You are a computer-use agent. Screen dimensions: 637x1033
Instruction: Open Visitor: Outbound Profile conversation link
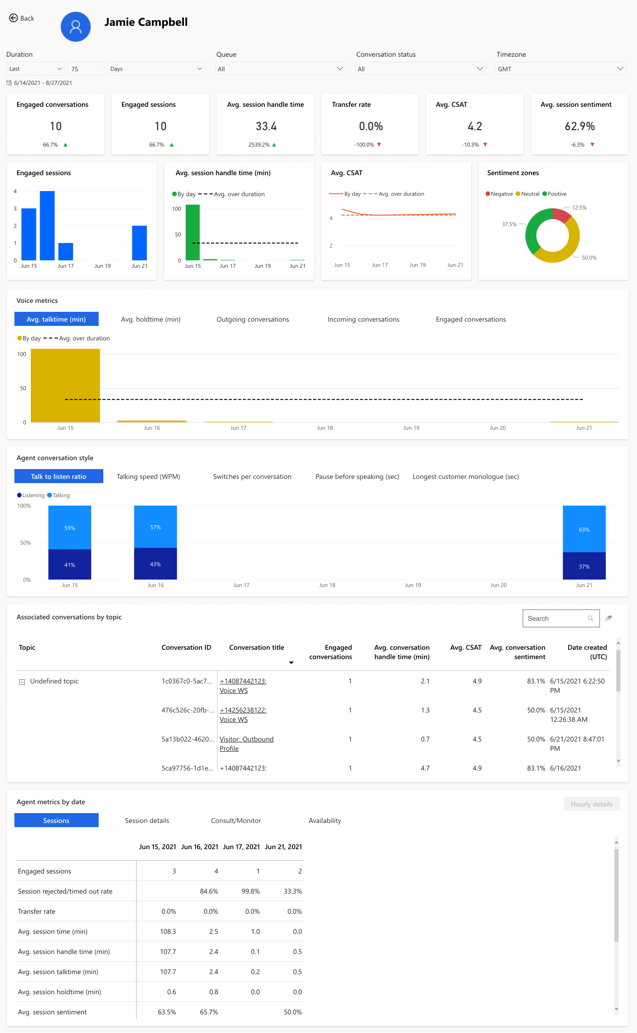(246, 744)
